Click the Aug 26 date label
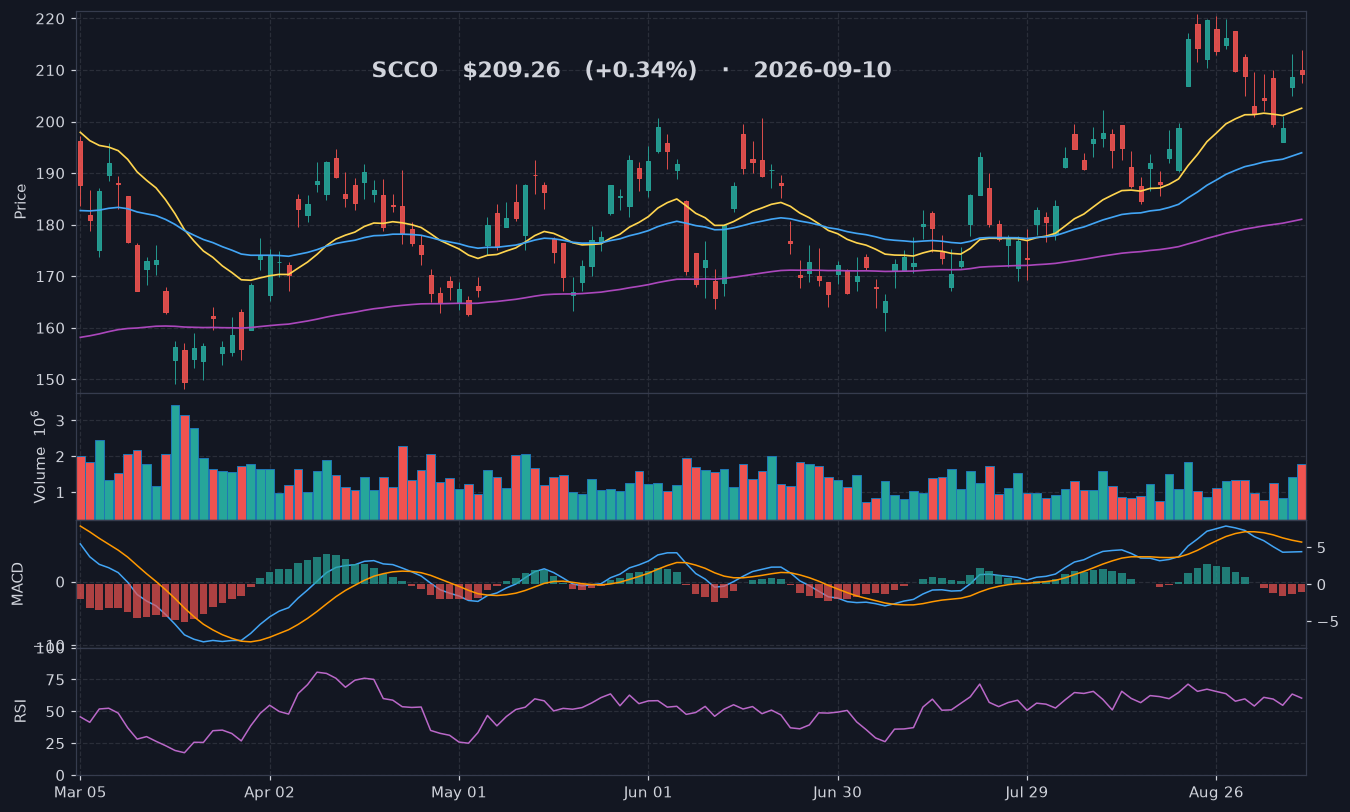 [x=1216, y=792]
